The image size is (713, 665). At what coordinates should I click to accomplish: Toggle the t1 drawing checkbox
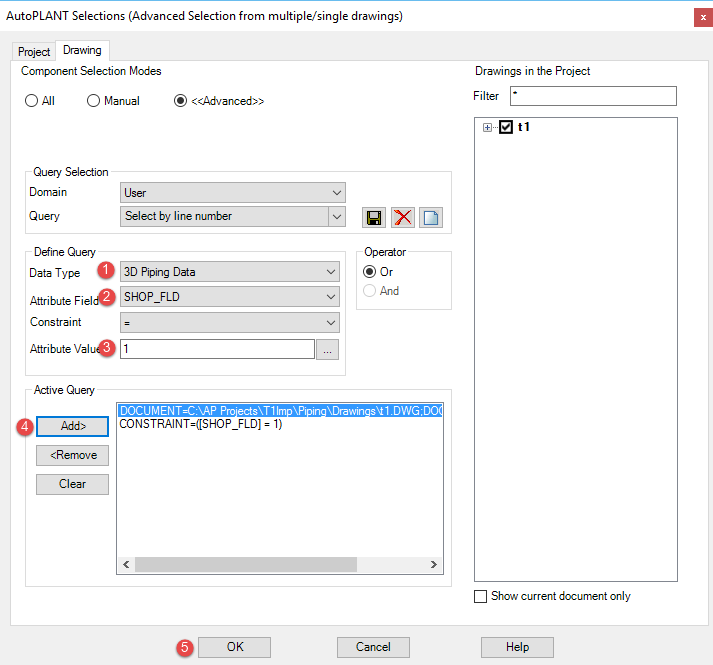point(506,127)
